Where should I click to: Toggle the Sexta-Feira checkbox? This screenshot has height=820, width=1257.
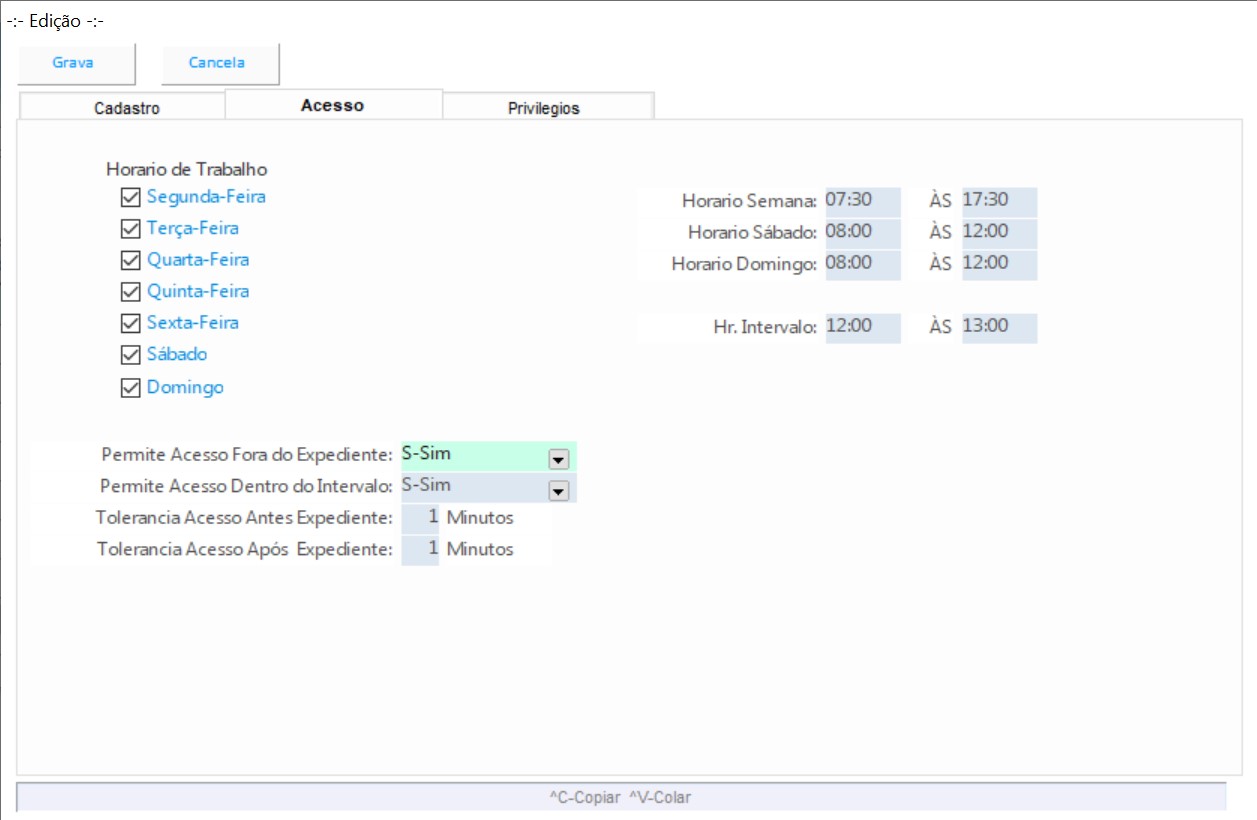pyautogui.click(x=129, y=323)
